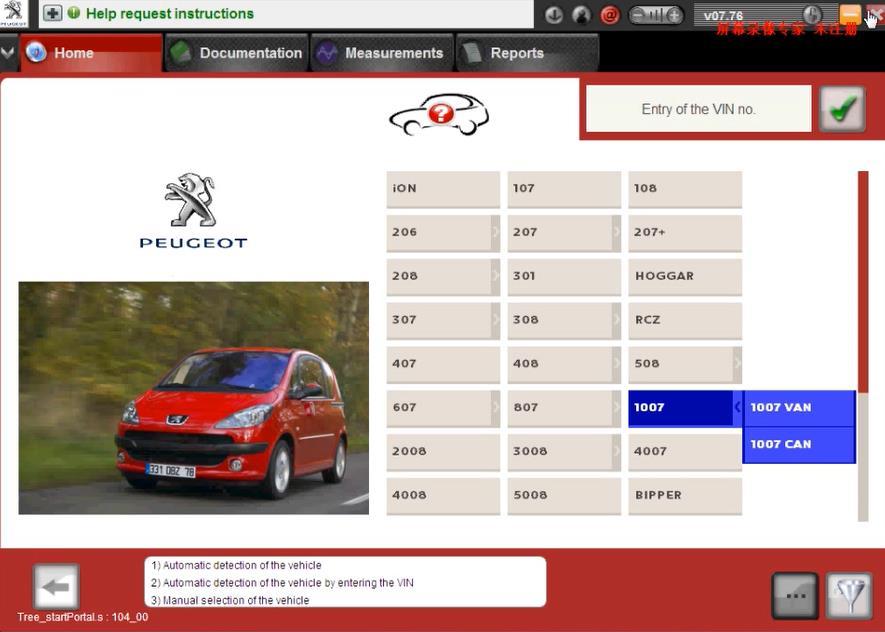Click the red Peugeot 1007 photo
The image size is (885, 632).
coord(194,398)
